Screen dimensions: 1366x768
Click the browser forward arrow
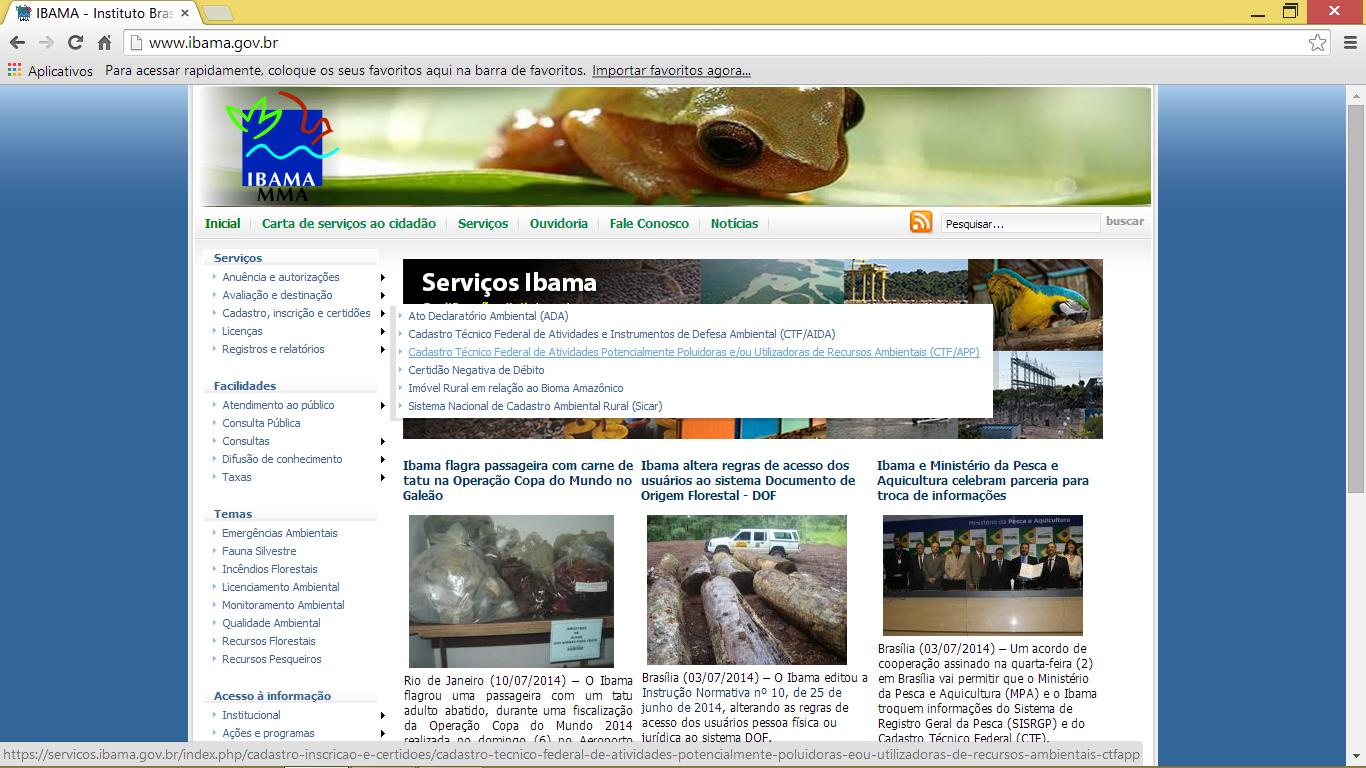coord(46,42)
